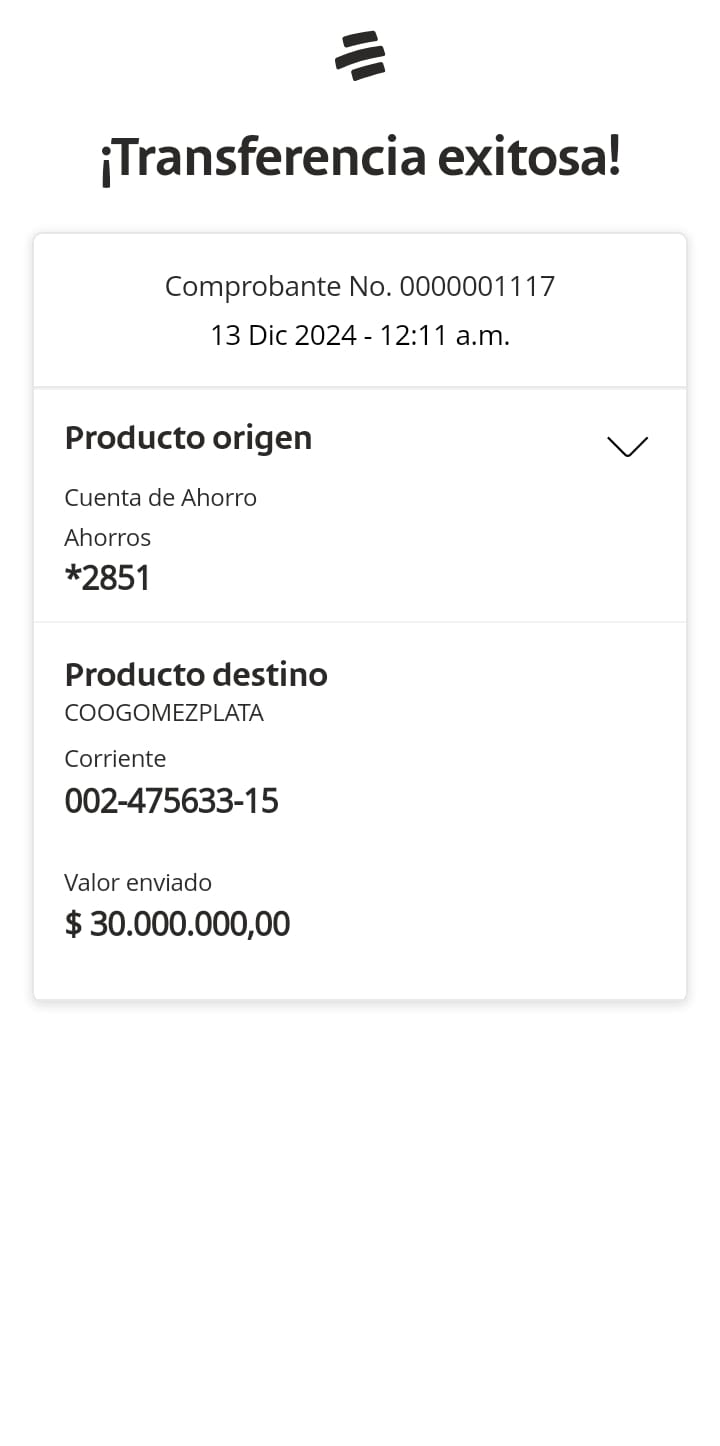This screenshot has width=720, height=1446.
Task: Click the dollar sign before the amount
Action: tap(73, 924)
